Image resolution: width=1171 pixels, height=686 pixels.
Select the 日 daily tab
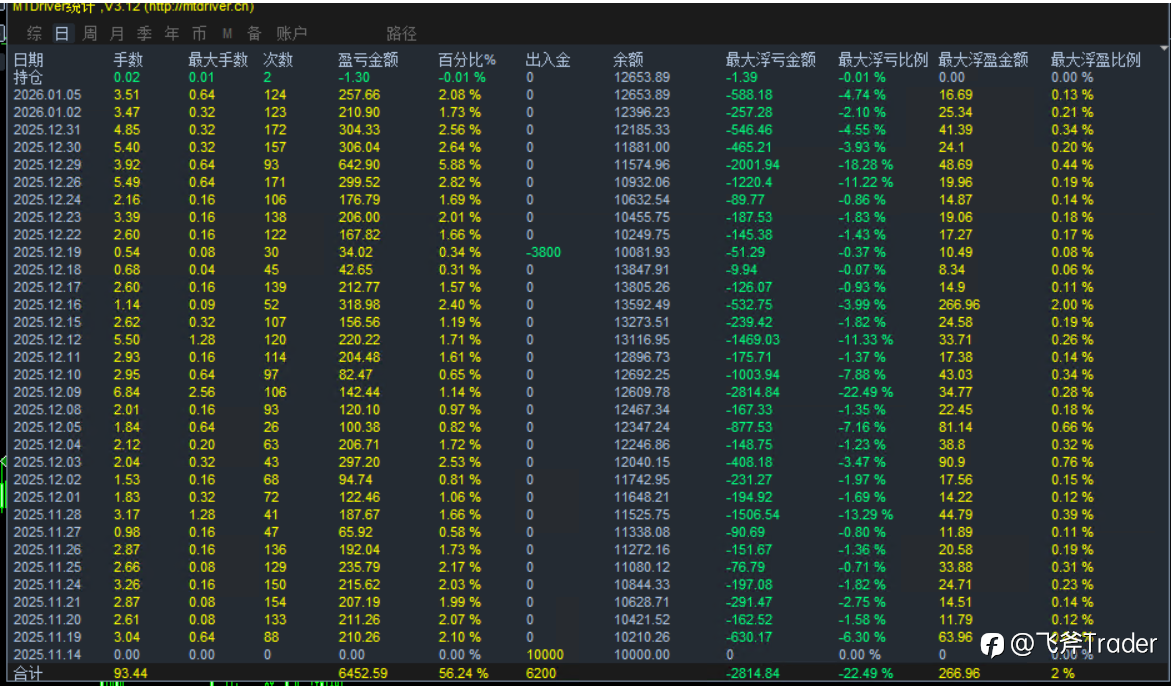point(62,33)
